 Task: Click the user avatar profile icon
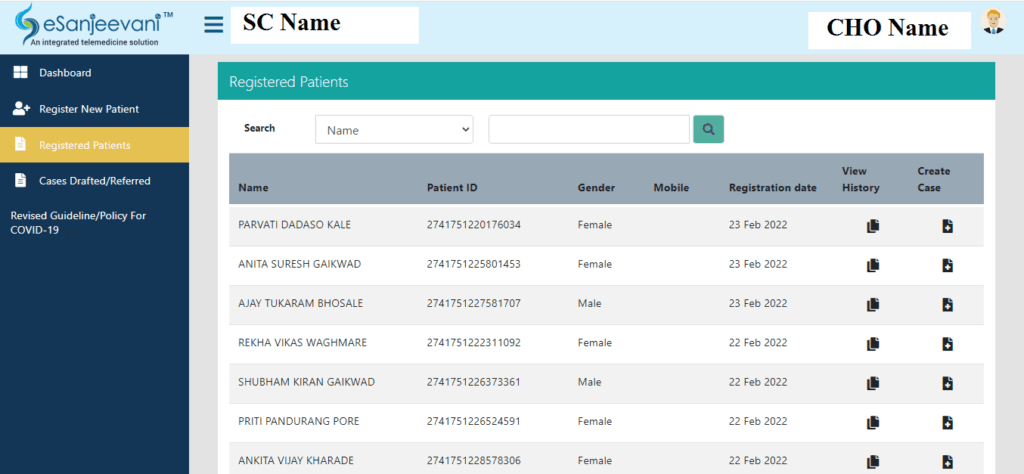tap(993, 22)
